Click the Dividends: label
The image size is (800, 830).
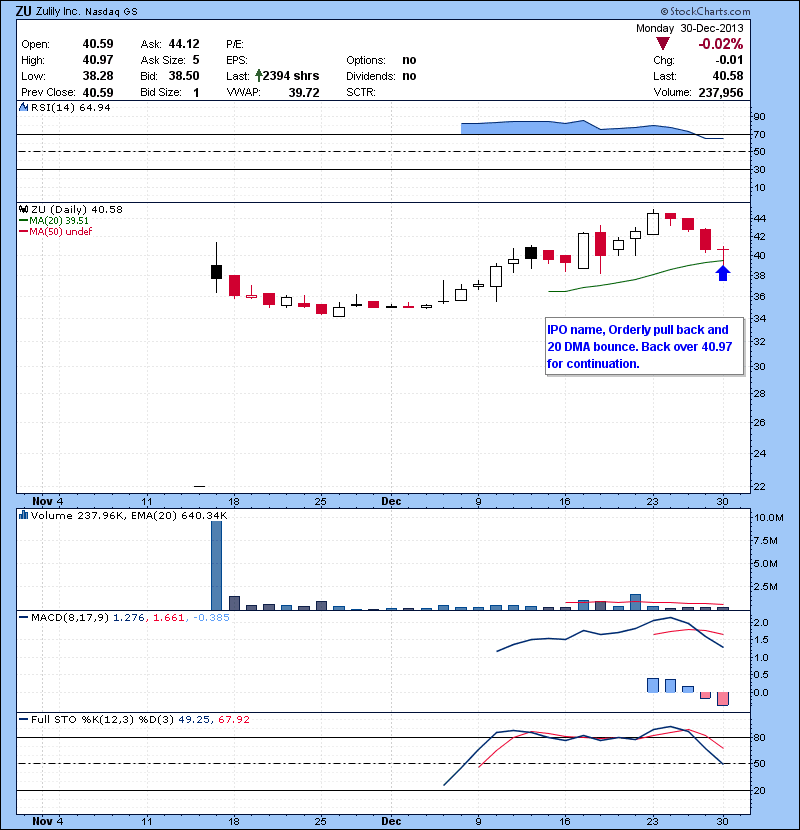coord(371,76)
